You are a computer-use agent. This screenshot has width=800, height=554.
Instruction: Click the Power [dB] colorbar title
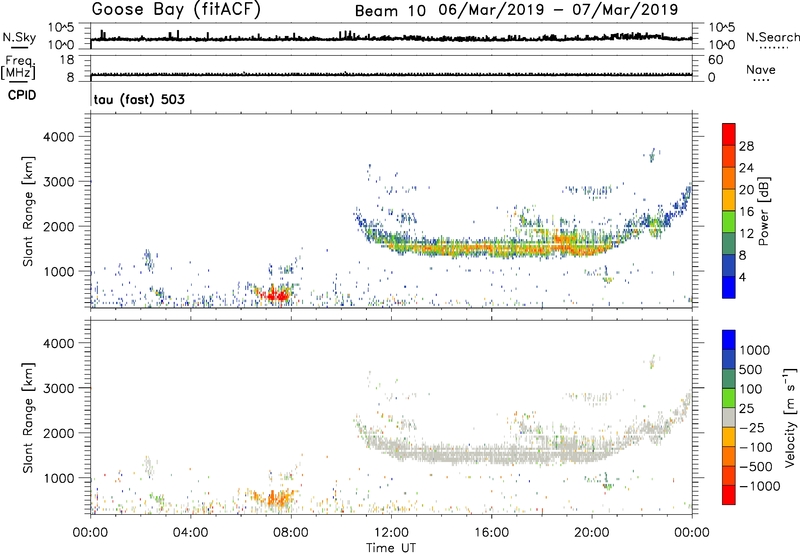[763, 211]
